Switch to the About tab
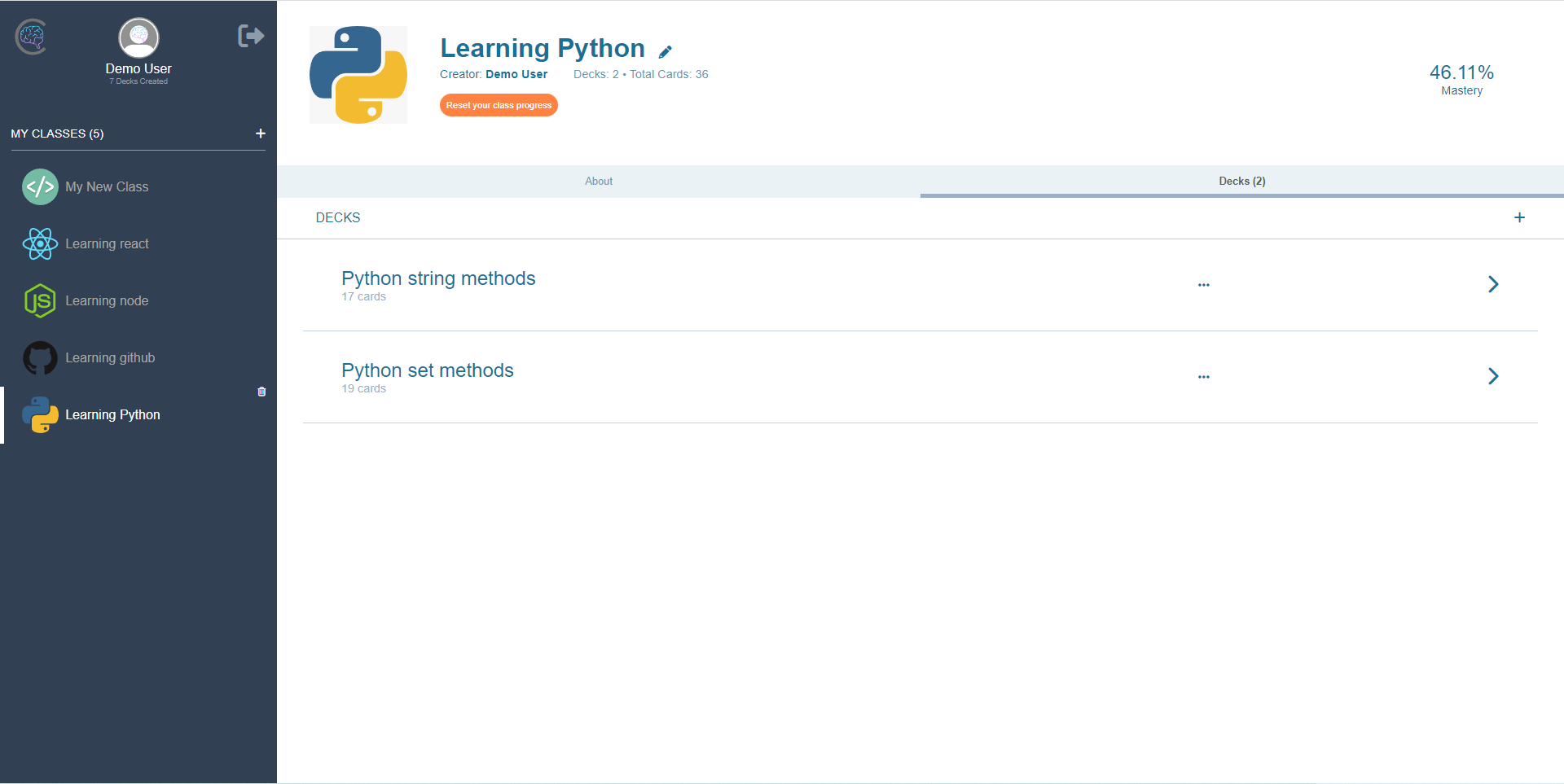 [x=598, y=181]
